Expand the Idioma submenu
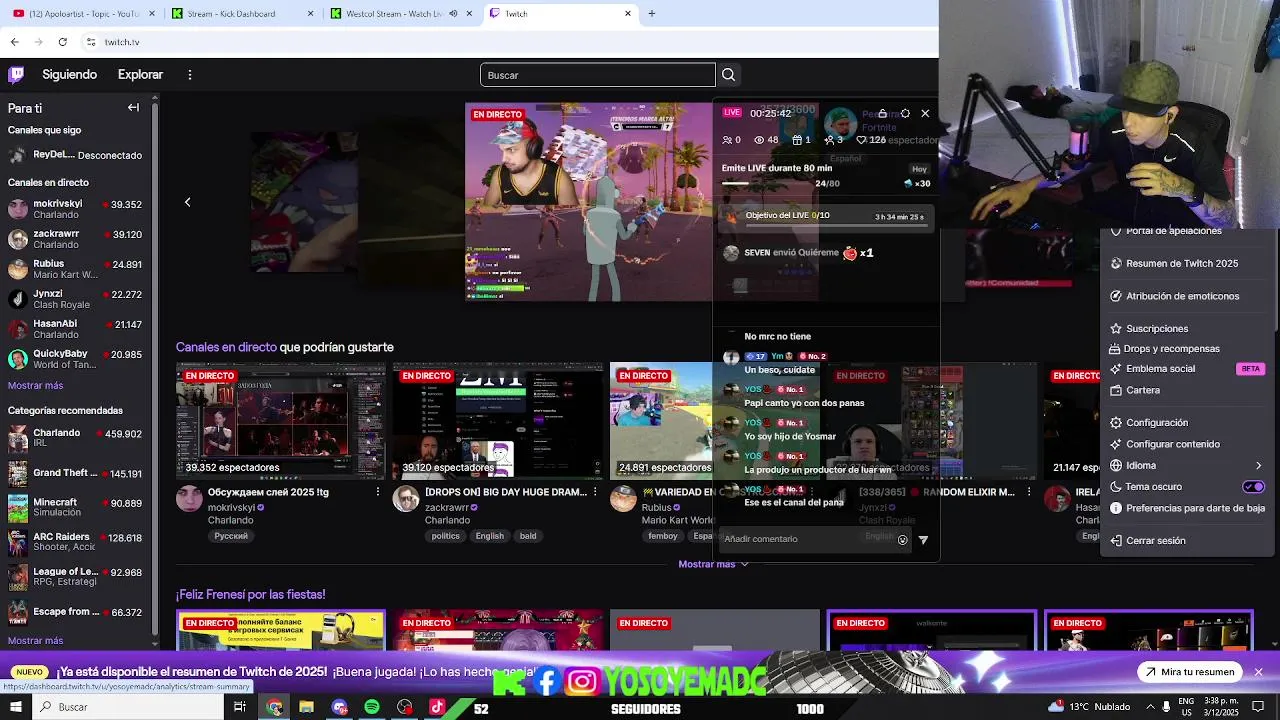Screen dimensions: 1280x720 [x=1186, y=465]
